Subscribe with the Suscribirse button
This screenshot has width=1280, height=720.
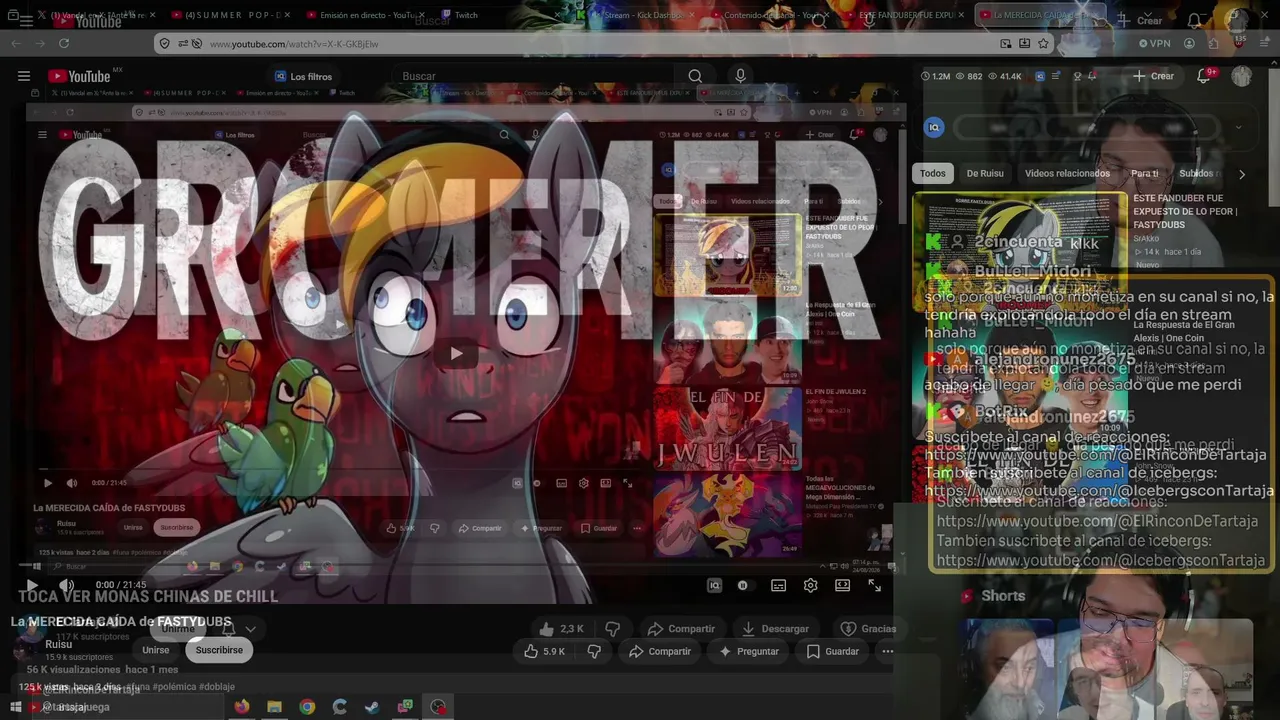(x=219, y=650)
